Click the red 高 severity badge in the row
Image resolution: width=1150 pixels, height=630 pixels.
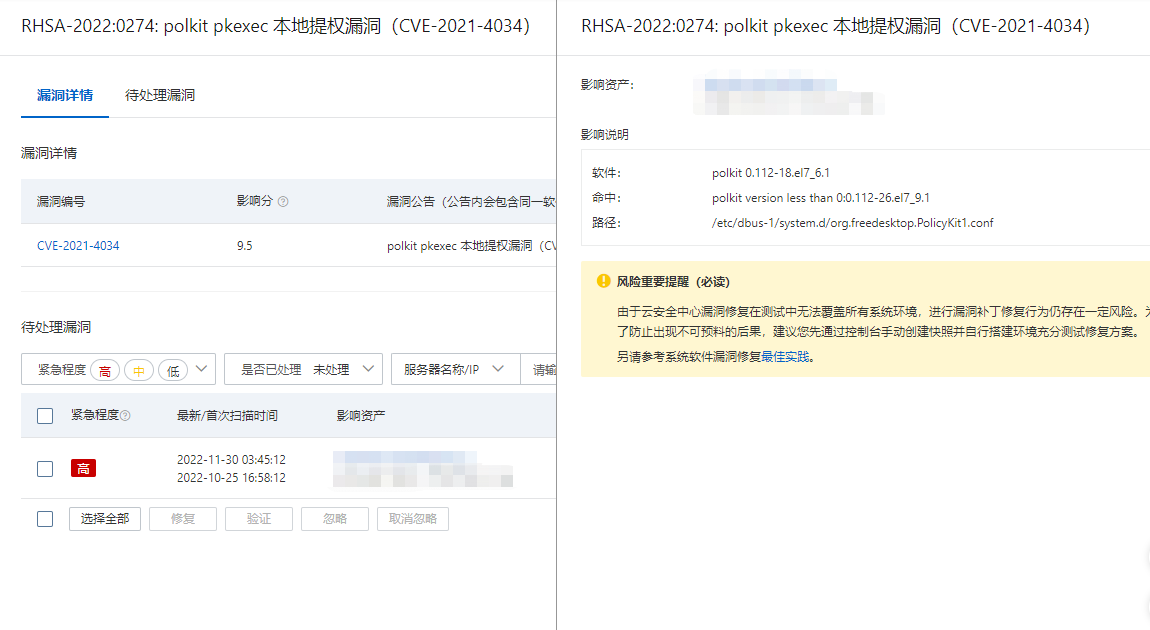pos(83,468)
